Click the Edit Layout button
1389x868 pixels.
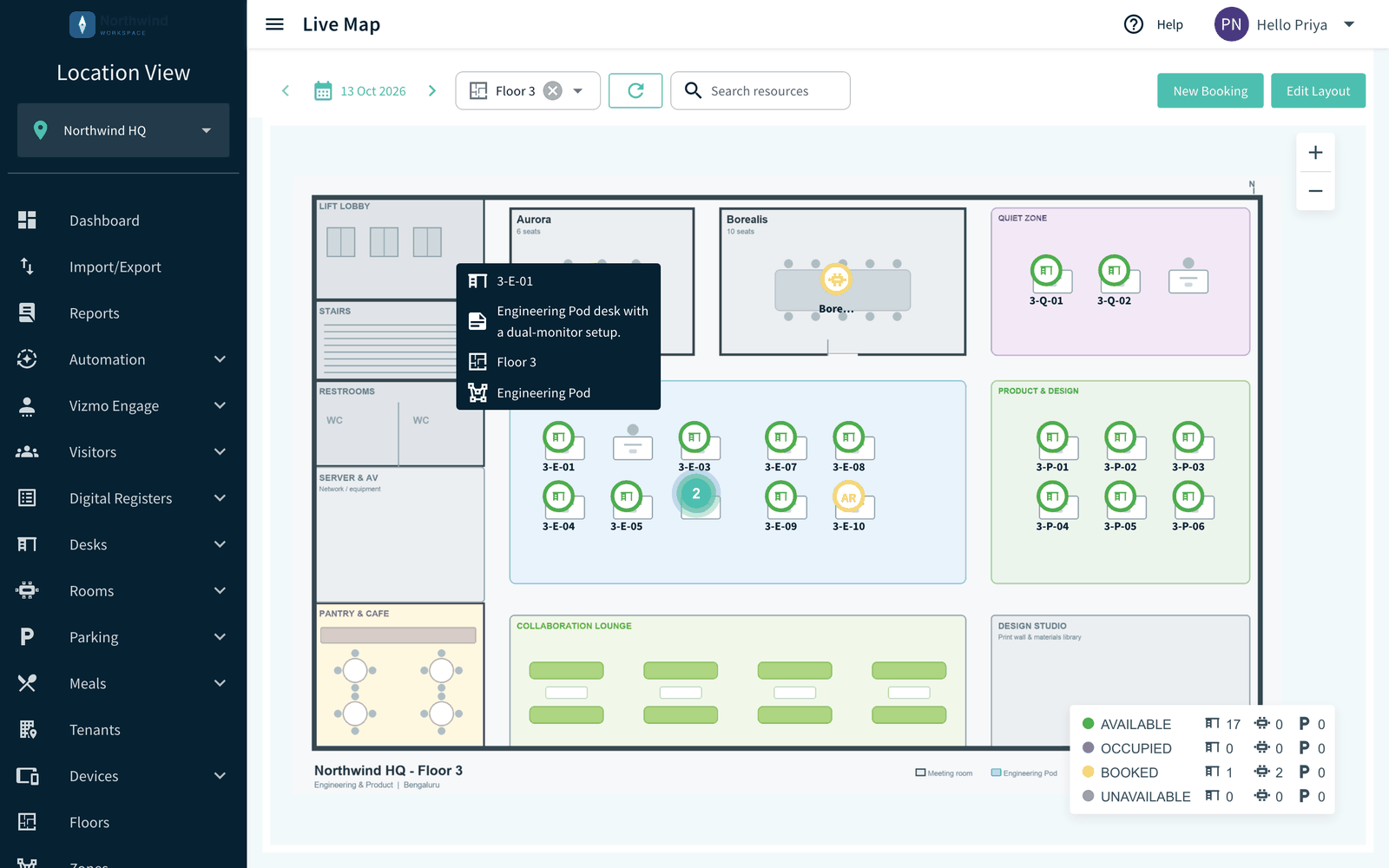point(1318,90)
